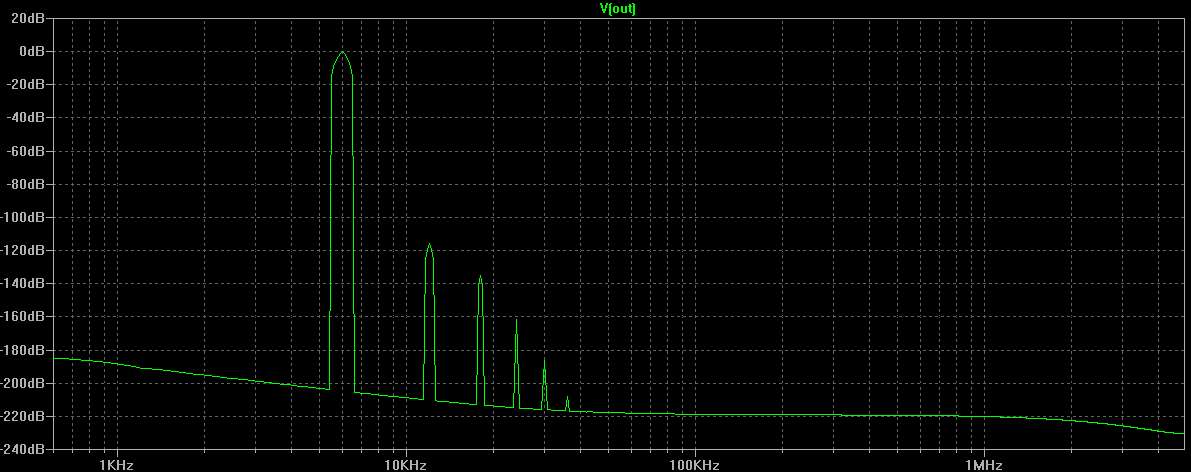This screenshot has height=472, width=1191.
Task: Click the -240dB vertical axis label
Action: pyautogui.click(x=24, y=449)
